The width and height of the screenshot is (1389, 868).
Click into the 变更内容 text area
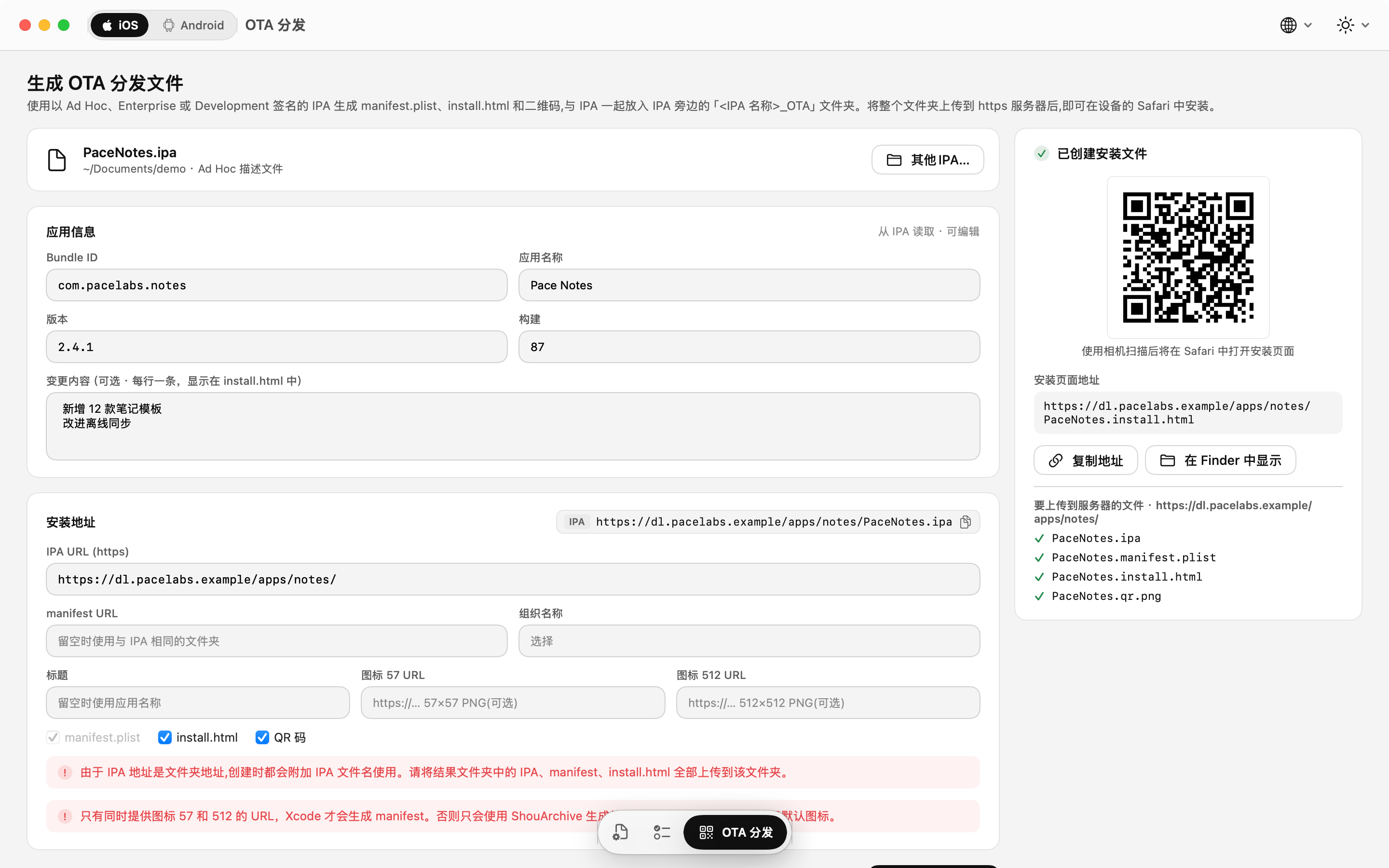pyautogui.click(x=513, y=426)
